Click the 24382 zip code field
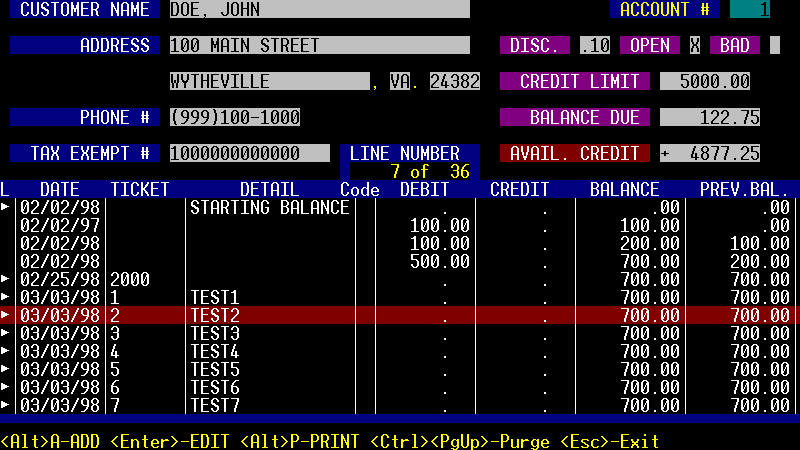 (455, 81)
